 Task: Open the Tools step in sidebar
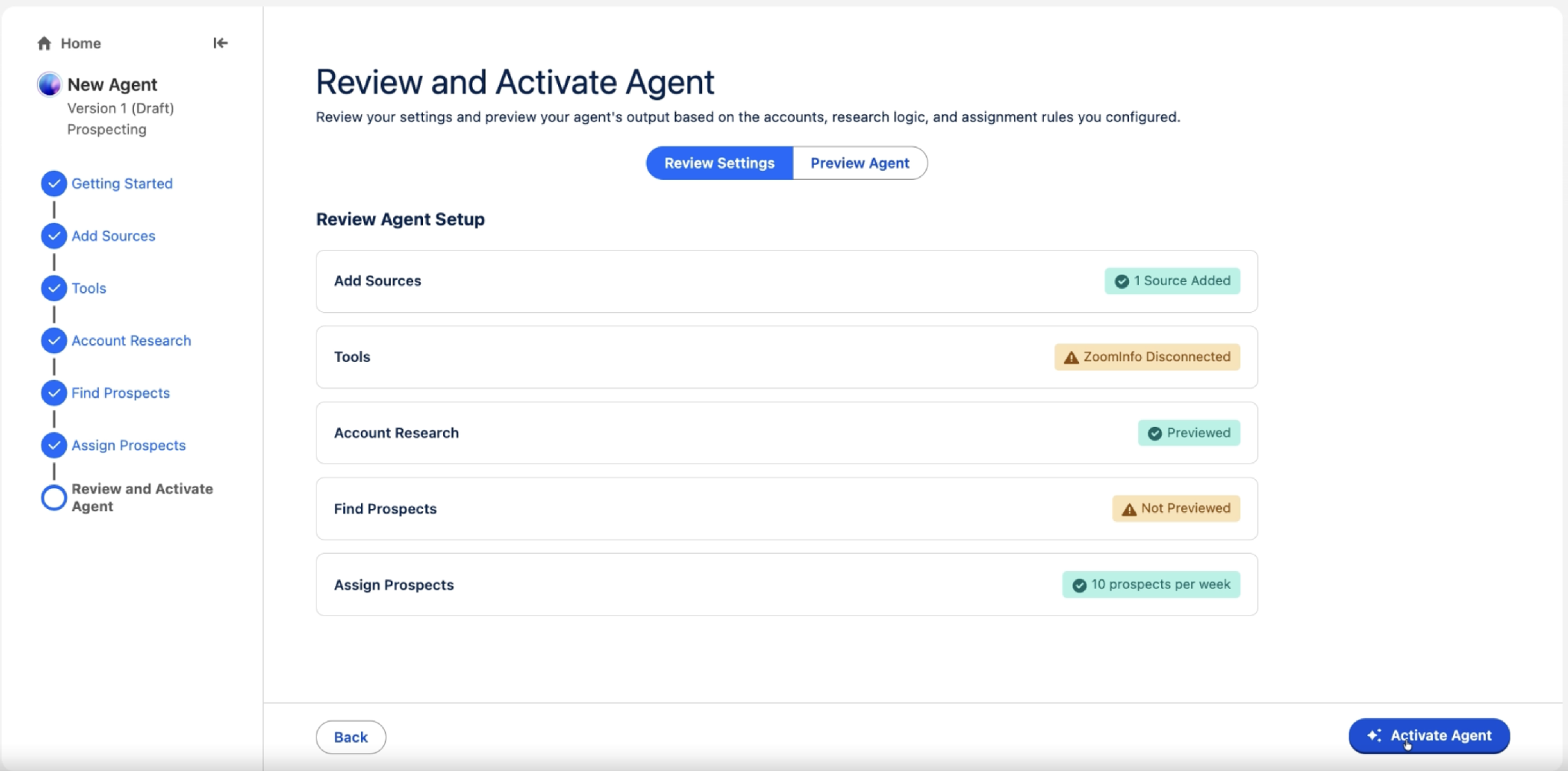point(89,288)
